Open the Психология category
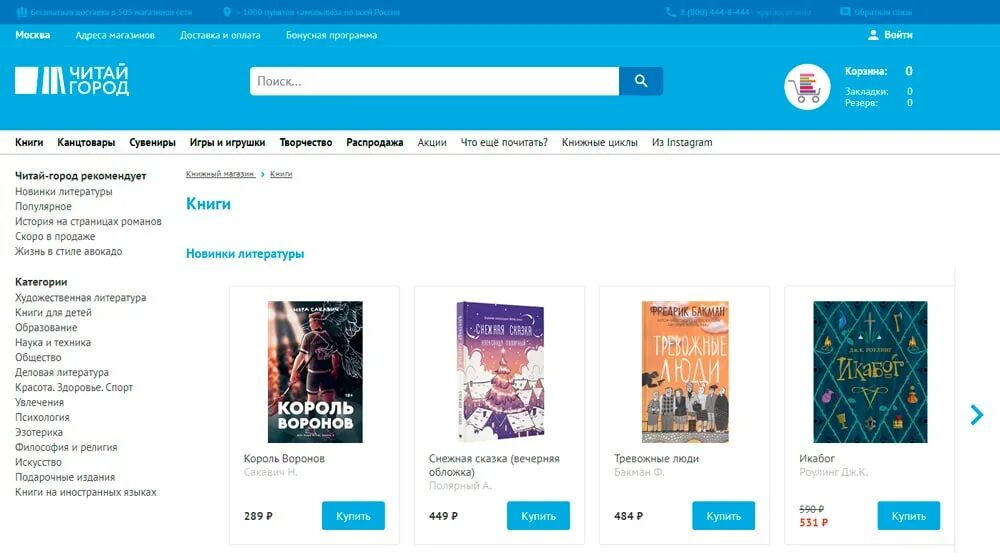The image size is (1000, 553). (42, 417)
